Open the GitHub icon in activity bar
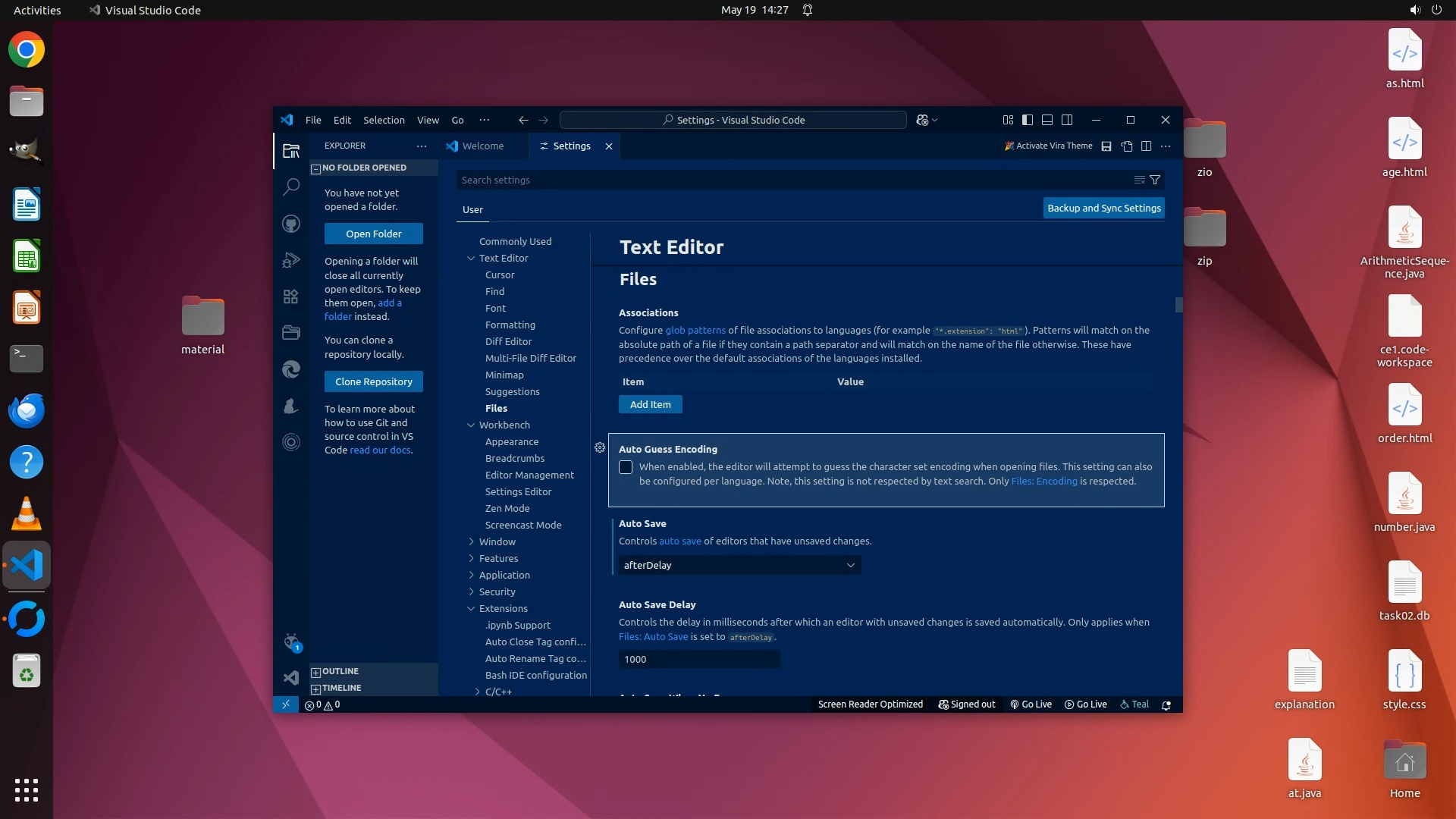This screenshot has height=819, width=1456. (x=291, y=224)
